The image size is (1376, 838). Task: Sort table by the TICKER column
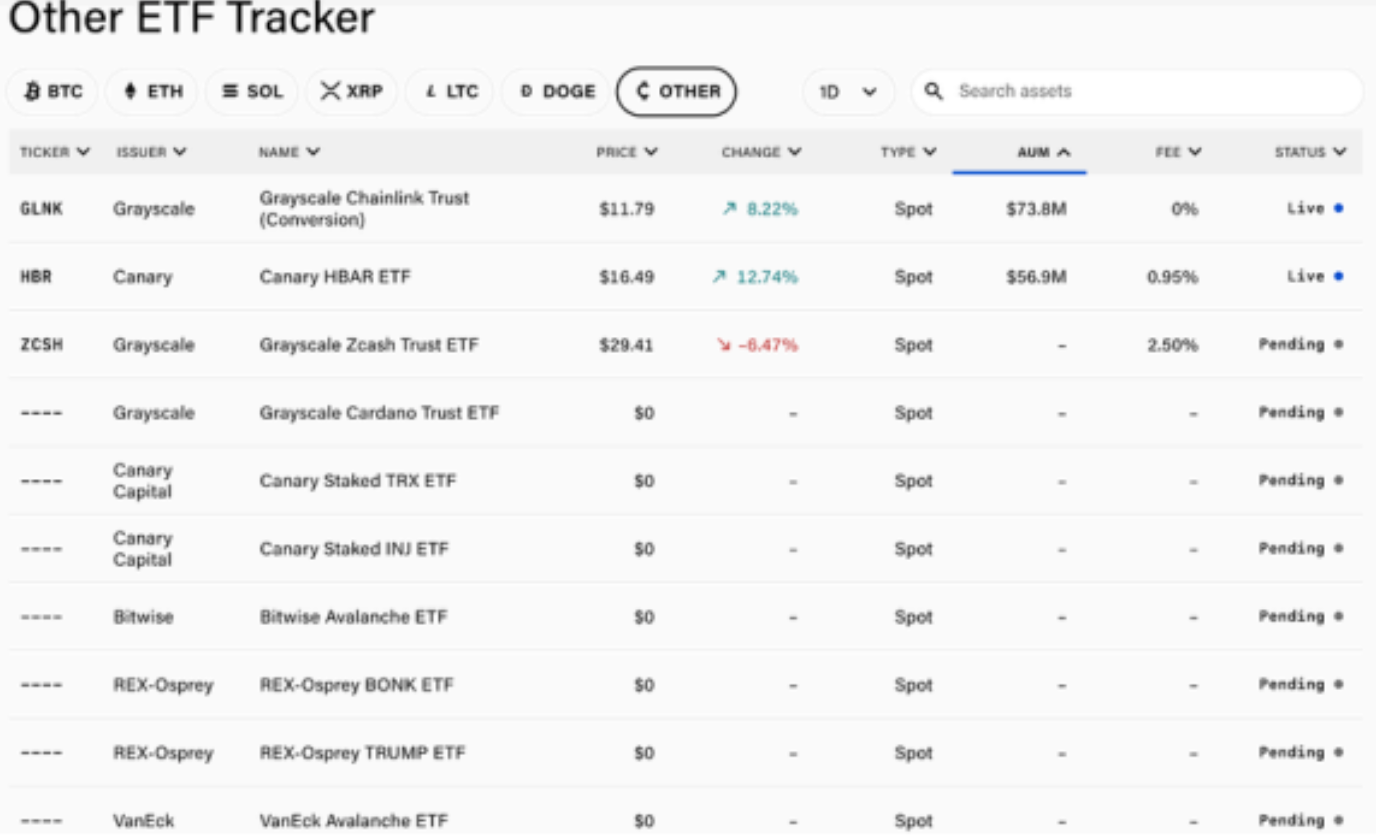pyautogui.click(x=55, y=152)
